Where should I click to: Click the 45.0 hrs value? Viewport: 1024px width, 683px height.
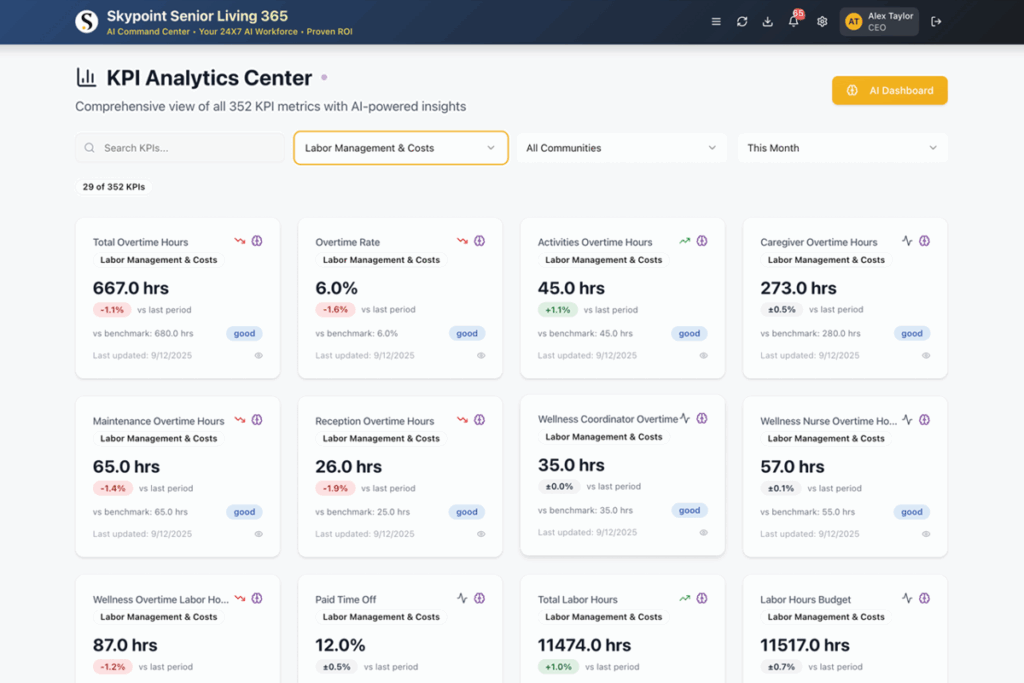(571, 288)
